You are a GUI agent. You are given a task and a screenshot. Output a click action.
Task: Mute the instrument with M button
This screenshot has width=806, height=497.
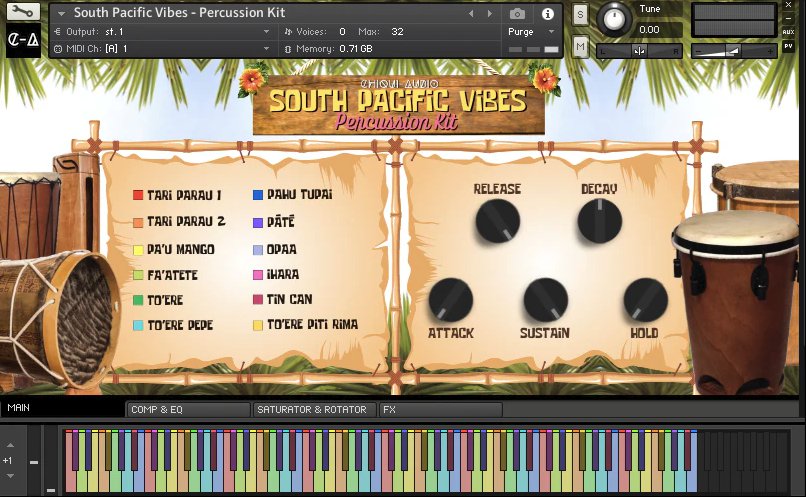581,46
